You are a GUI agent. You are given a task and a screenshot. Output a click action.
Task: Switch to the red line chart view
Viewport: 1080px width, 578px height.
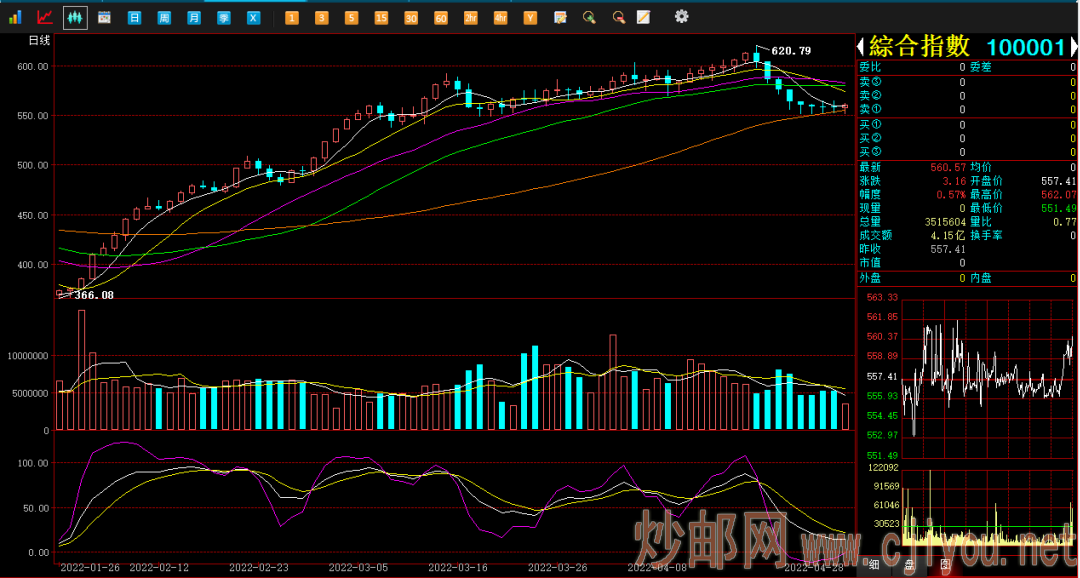45,17
